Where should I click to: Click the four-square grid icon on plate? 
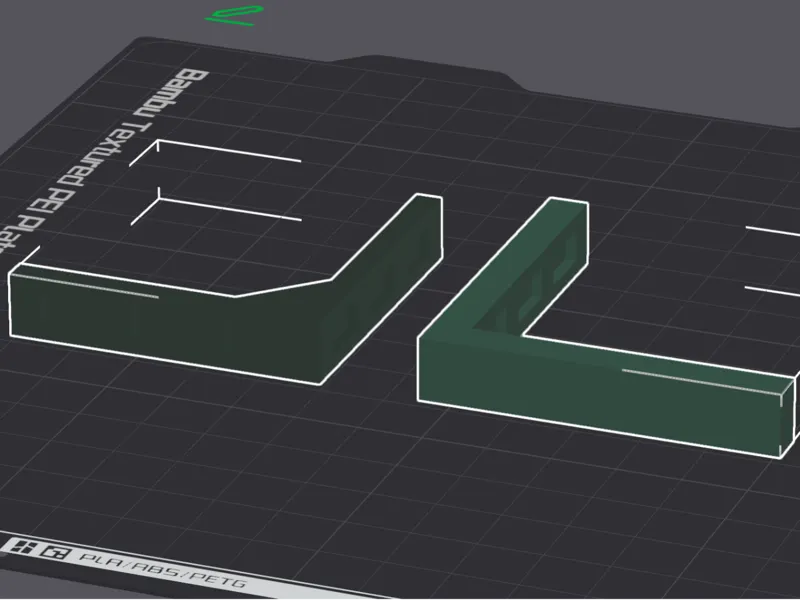(23, 547)
